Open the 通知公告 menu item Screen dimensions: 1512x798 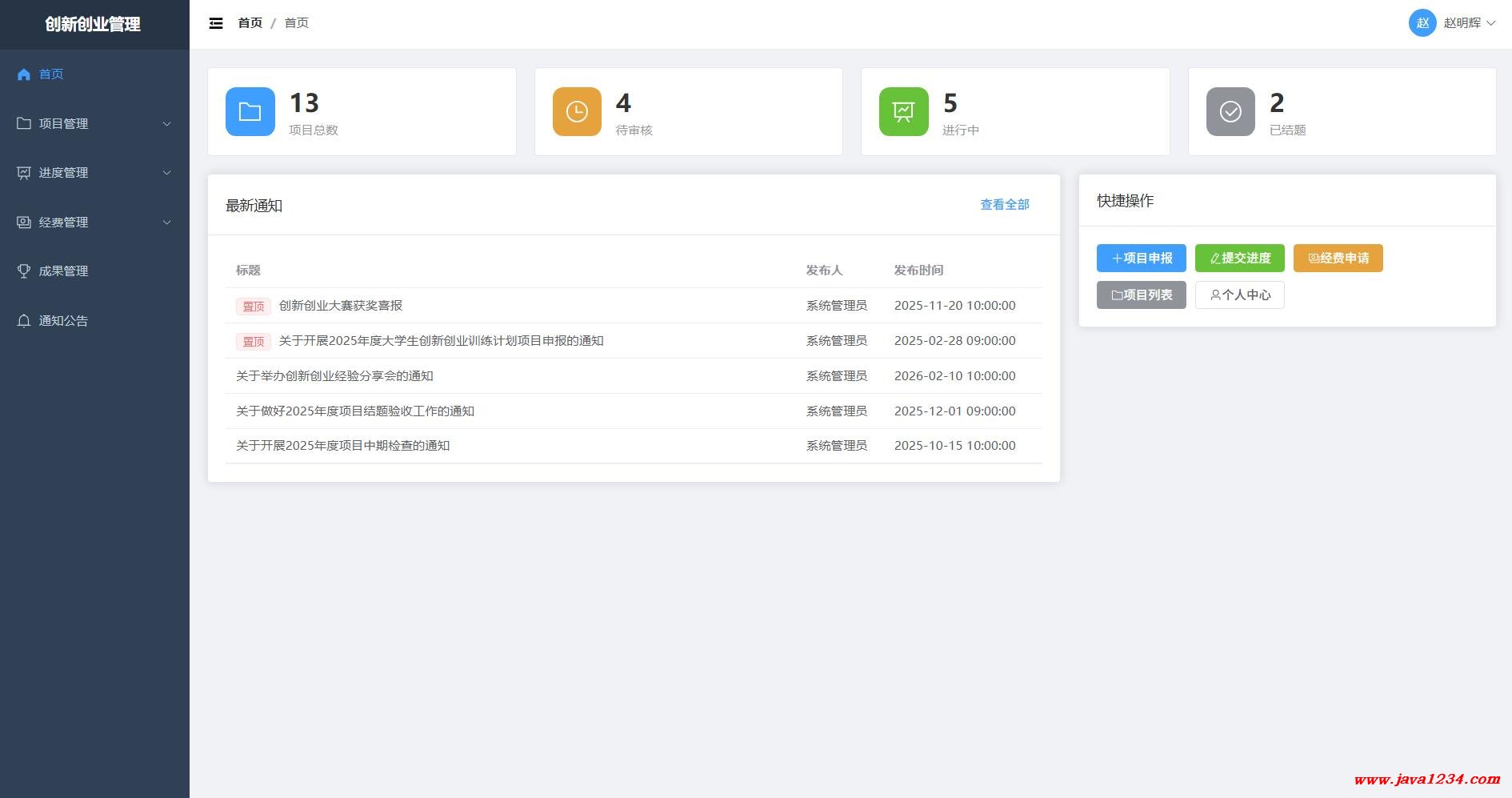pyautogui.click(x=63, y=321)
